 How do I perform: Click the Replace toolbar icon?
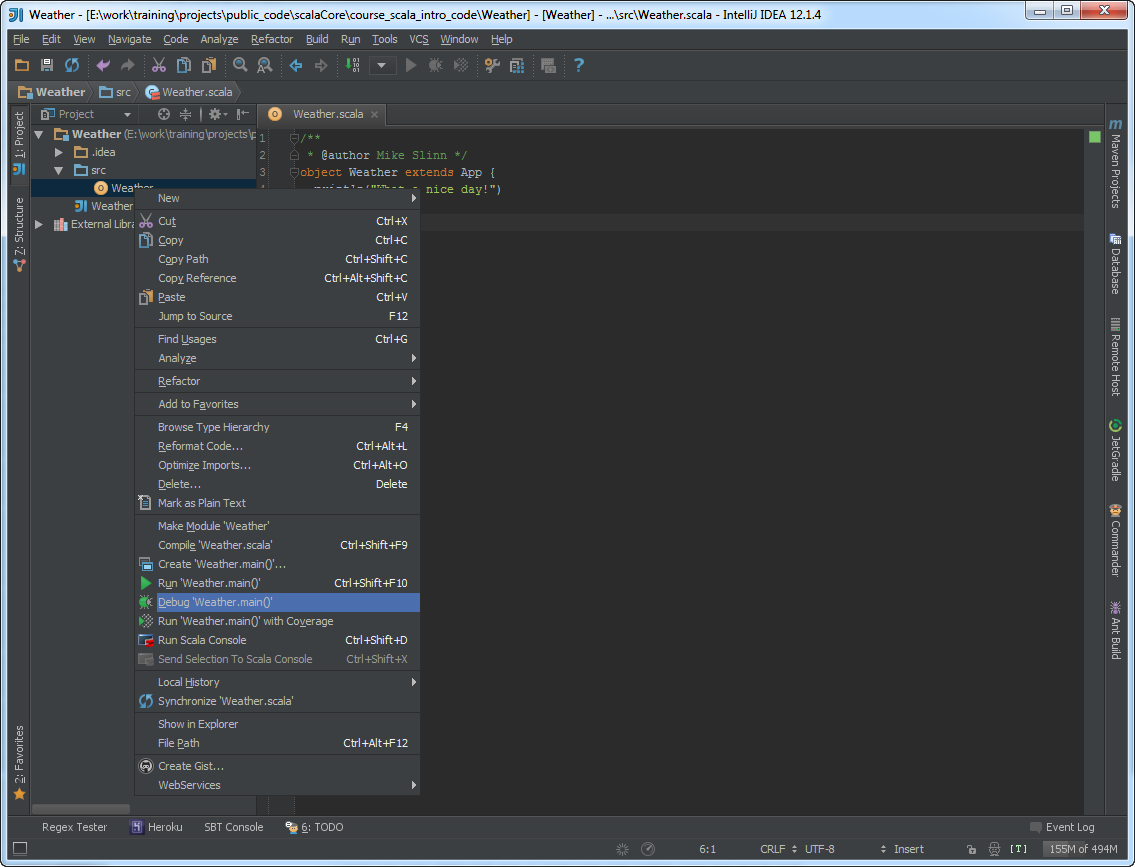click(265, 65)
